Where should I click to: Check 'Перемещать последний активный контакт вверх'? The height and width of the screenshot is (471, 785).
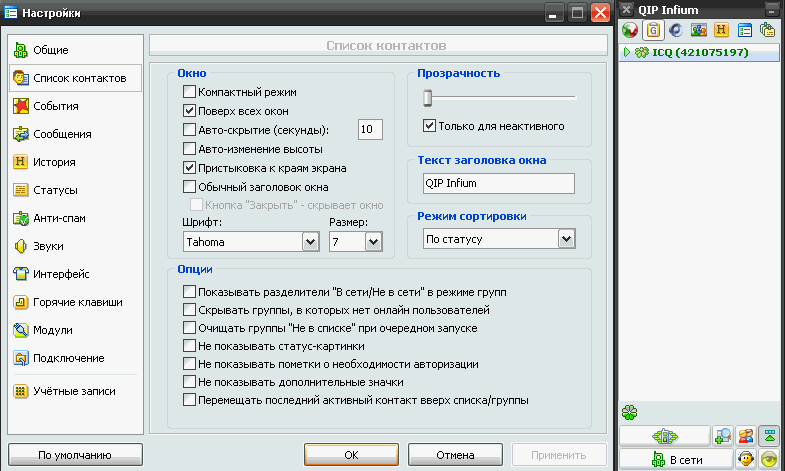(189, 400)
